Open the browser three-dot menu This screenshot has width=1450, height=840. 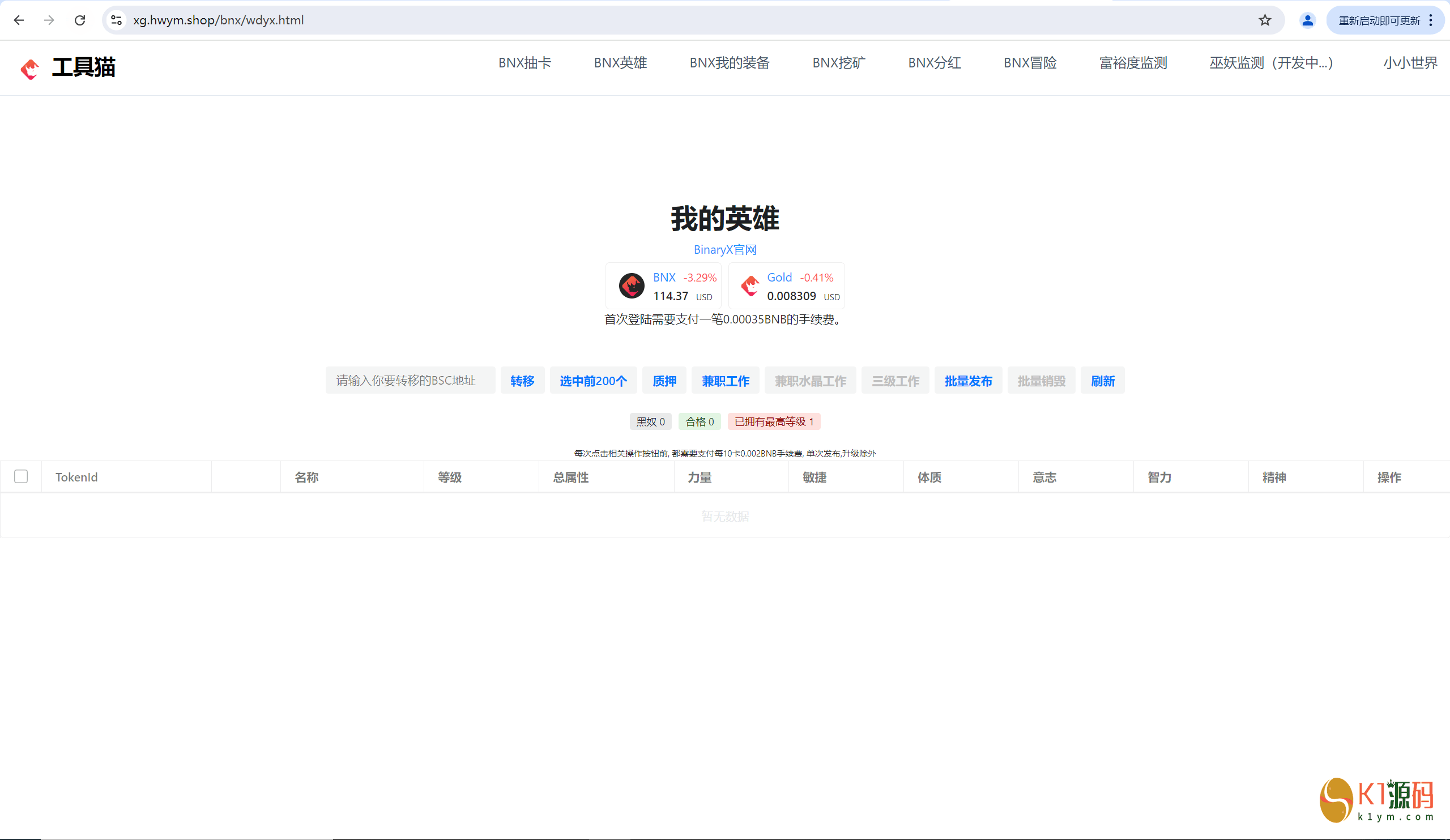(x=1431, y=20)
